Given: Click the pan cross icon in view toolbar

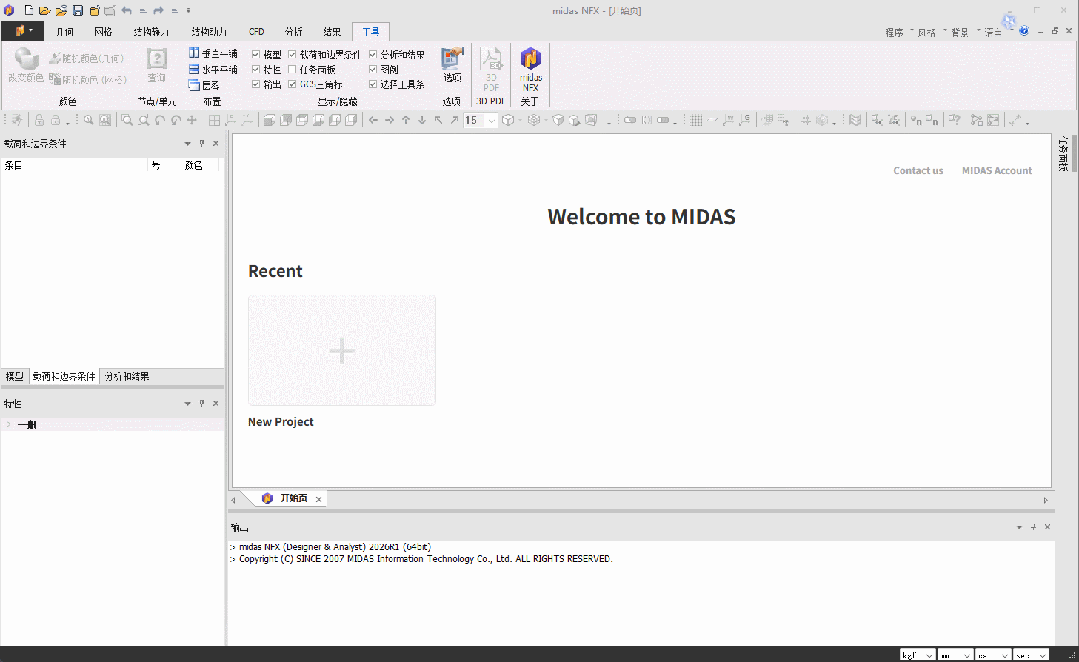Looking at the screenshot, I should click(x=192, y=120).
